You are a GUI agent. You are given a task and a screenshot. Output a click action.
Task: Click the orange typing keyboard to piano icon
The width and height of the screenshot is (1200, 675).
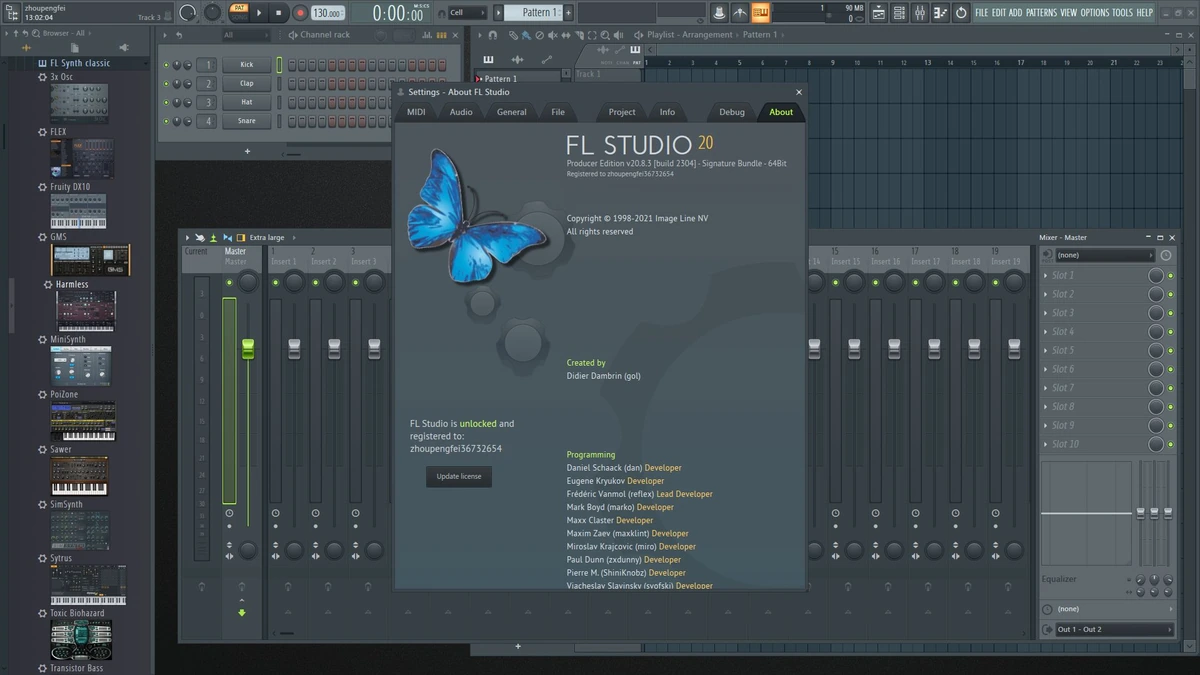(760, 13)
